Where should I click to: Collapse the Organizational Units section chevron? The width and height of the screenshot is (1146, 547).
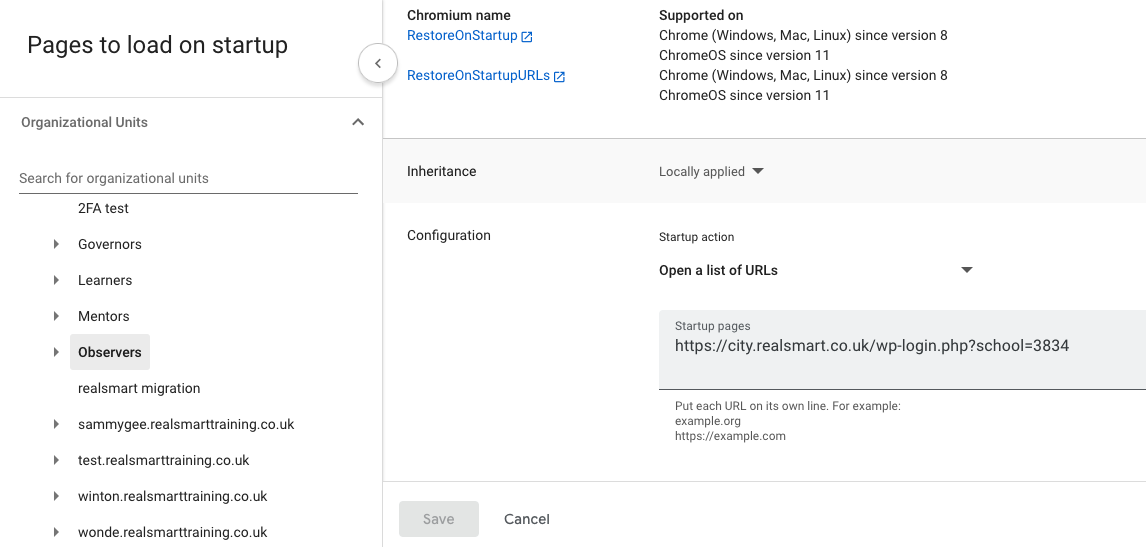tap(358, 122)
